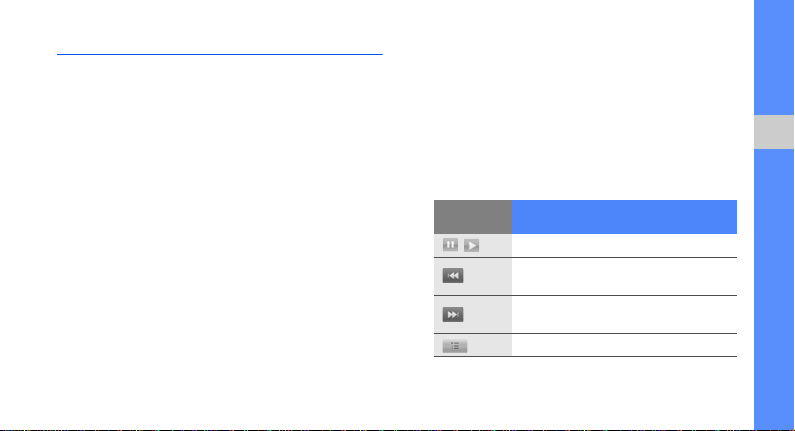Click the bottom border line of the table

coord(585,356)
